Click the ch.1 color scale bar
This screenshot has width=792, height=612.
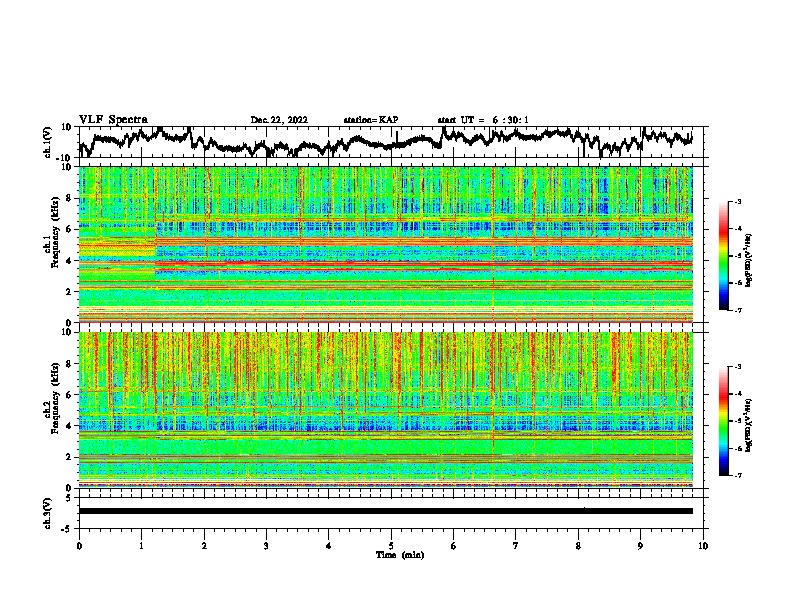coord(723,256)
